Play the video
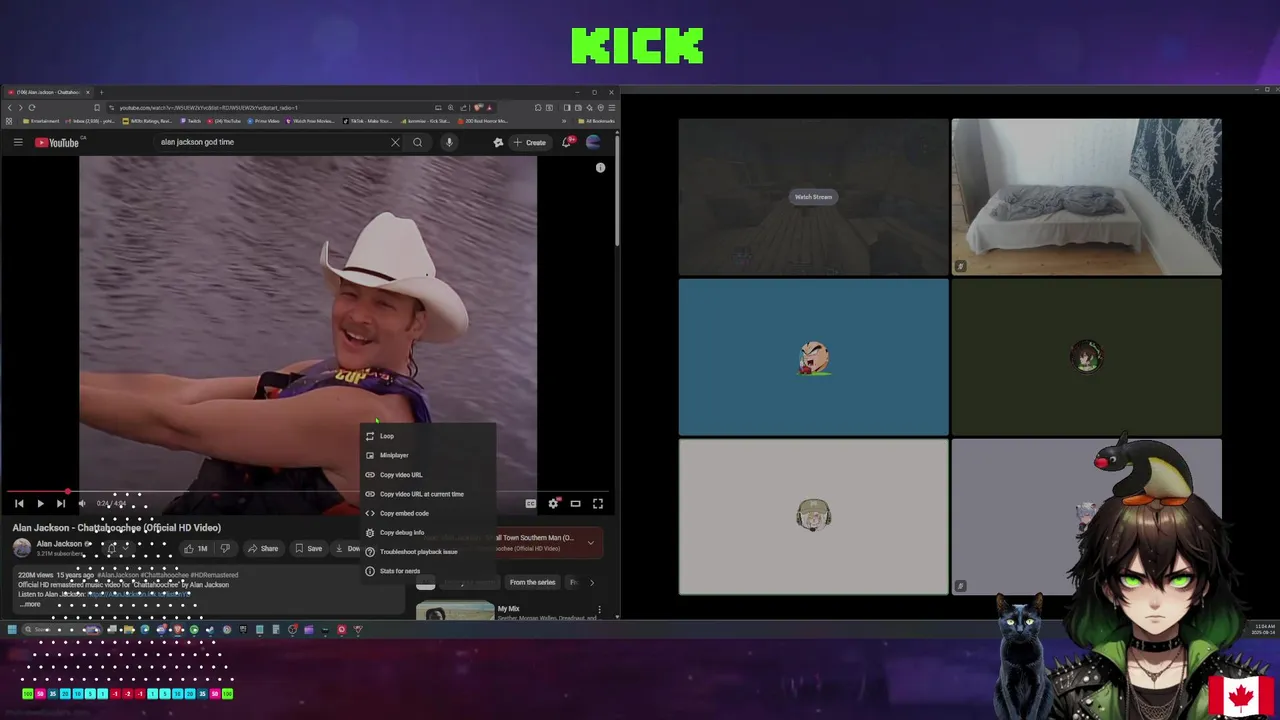This screenshot has height=720, width=1280. pos(40,504)
